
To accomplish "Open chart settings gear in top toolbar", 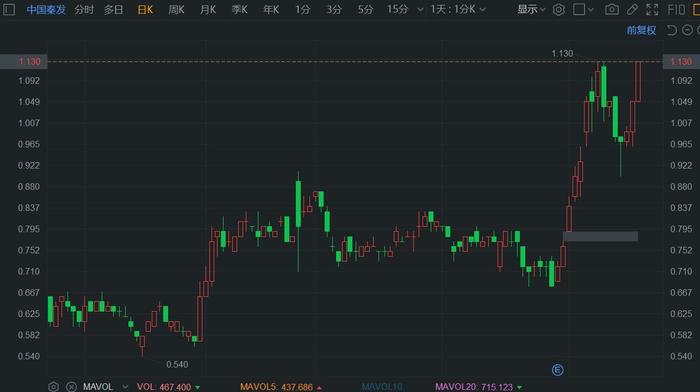I will [558, 9].
